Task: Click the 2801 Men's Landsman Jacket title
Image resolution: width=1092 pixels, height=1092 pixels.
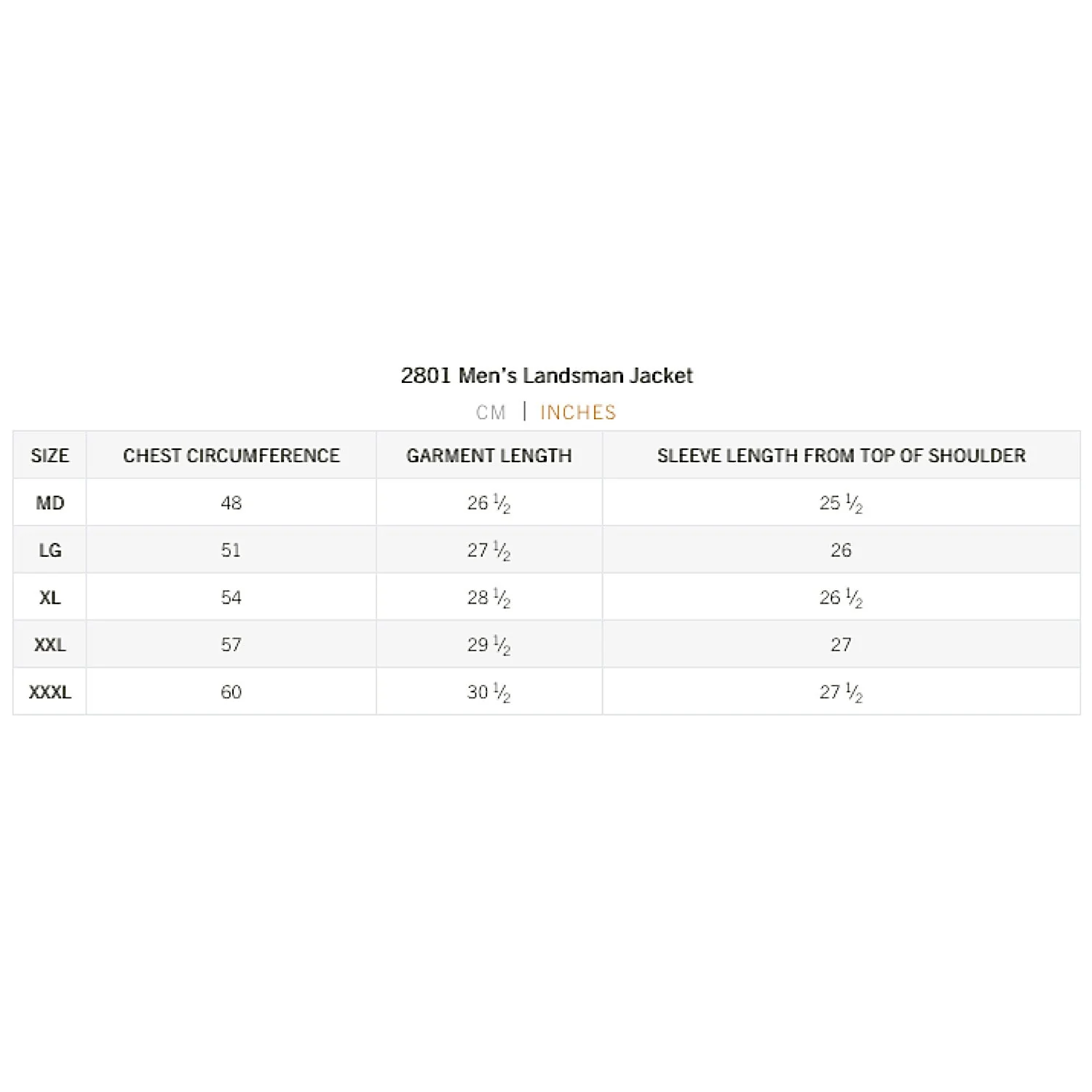Action: coord(547,376)
